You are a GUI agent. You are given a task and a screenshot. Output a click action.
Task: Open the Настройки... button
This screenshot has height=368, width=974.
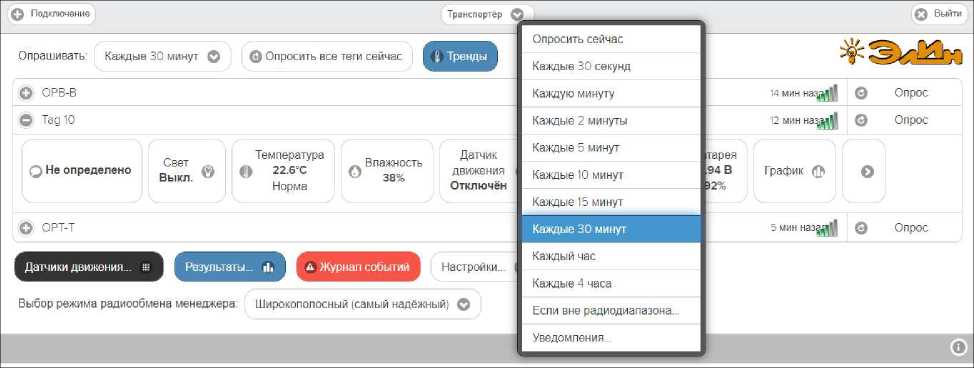tap(475, 267)
